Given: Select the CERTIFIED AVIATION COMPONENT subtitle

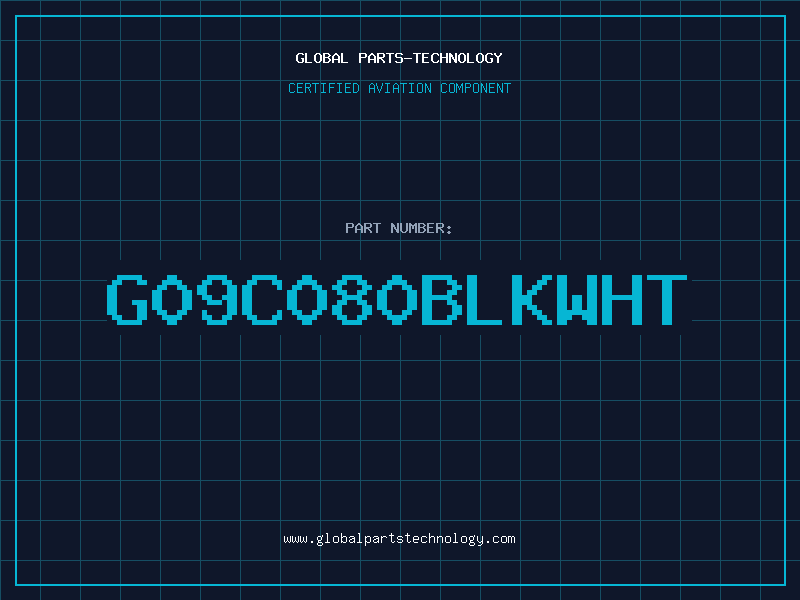Looking at the screenshot, I should click(399, 88).
